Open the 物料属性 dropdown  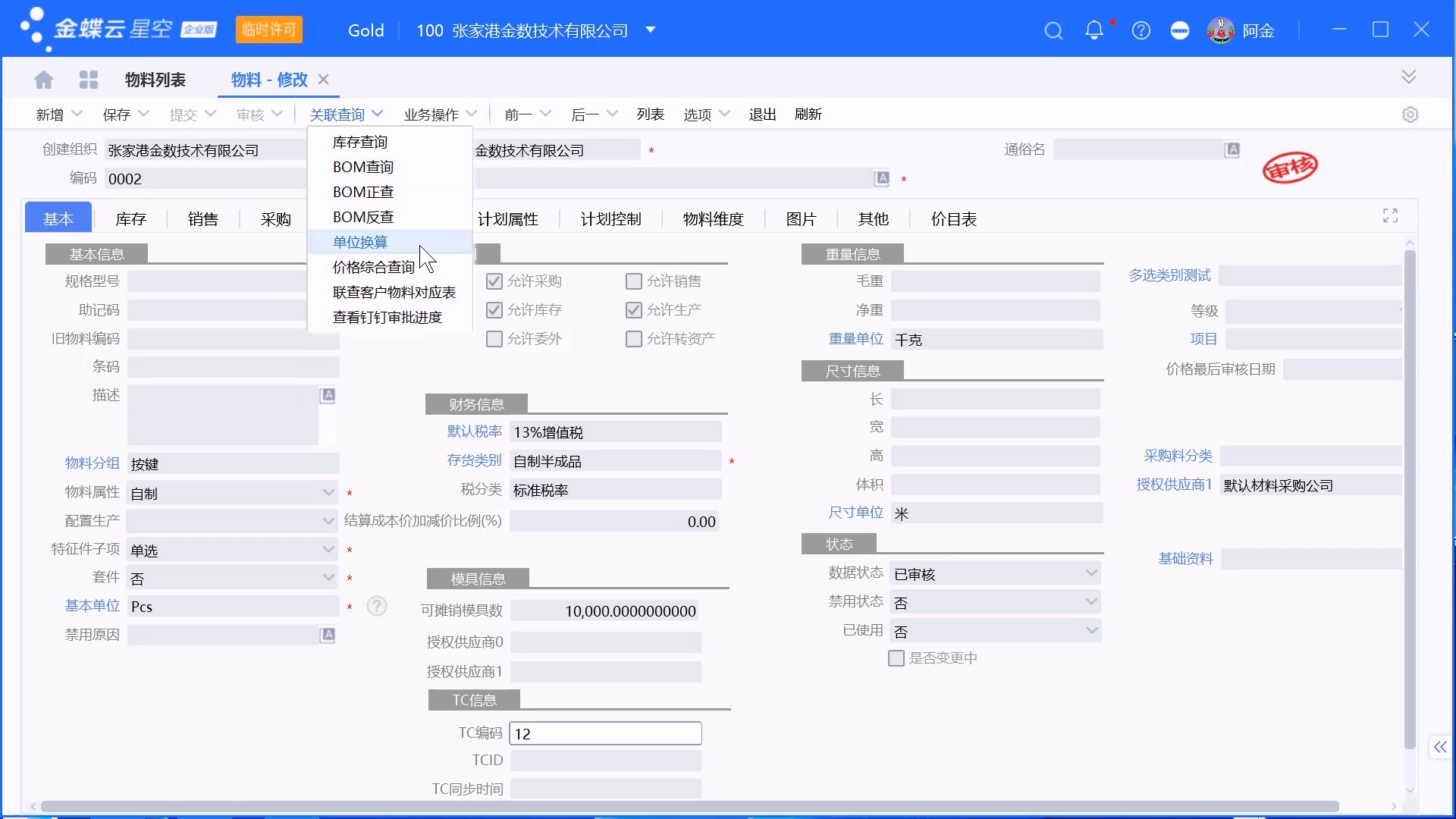pos(328,493)
